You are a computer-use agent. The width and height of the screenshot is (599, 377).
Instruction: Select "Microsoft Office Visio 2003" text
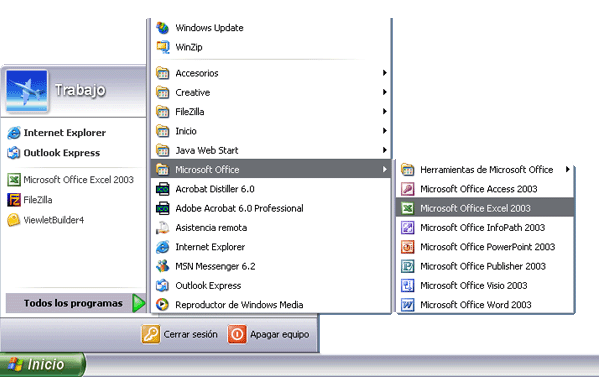pyautogui.click(x=474, y=285)
